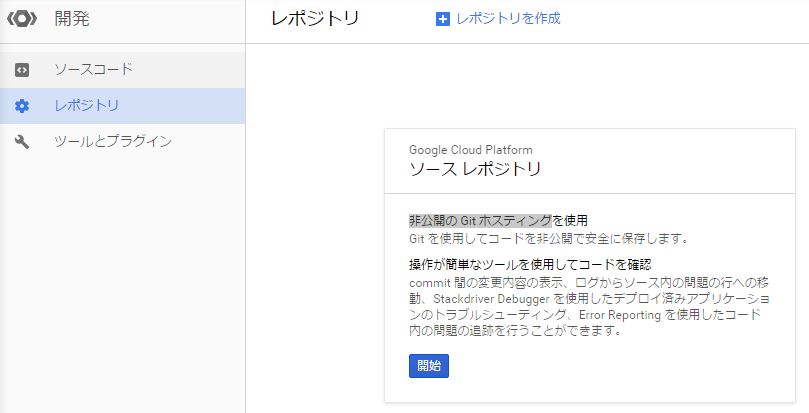Click the description paragraph starting with commit 間の変更内容の表示

pyautogui.click(x=589, y=307)
